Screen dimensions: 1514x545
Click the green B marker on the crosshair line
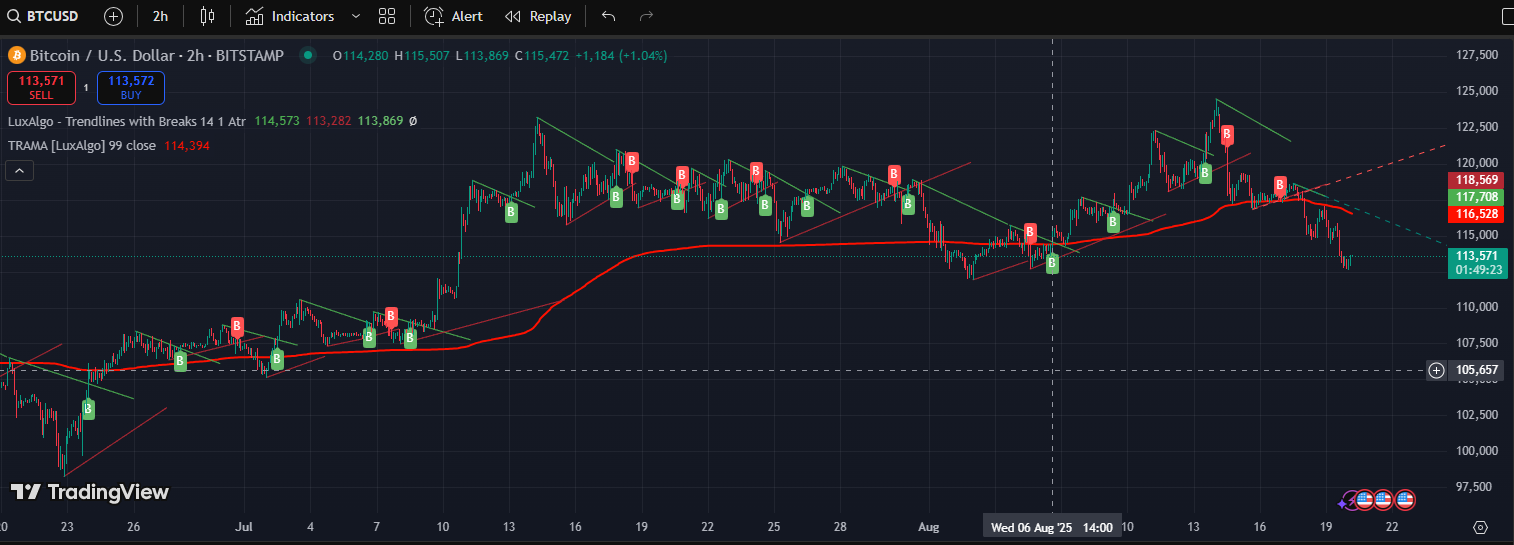pos(1052,264)
